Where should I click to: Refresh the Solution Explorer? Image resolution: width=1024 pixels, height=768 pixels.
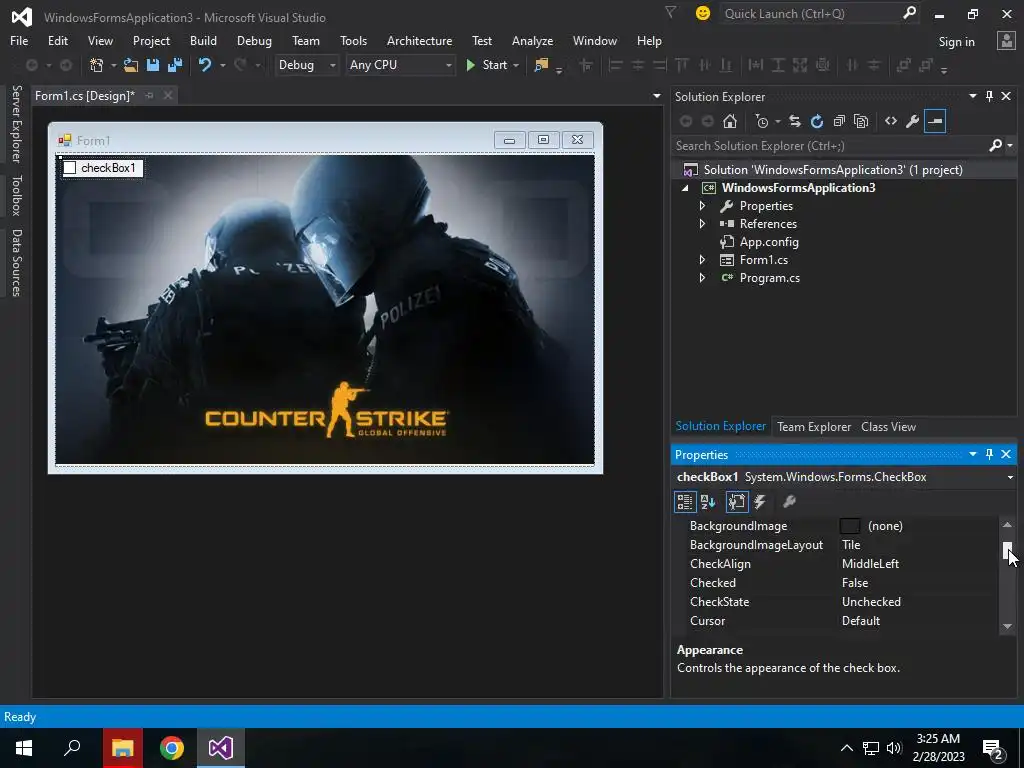[x=817, y=121]
